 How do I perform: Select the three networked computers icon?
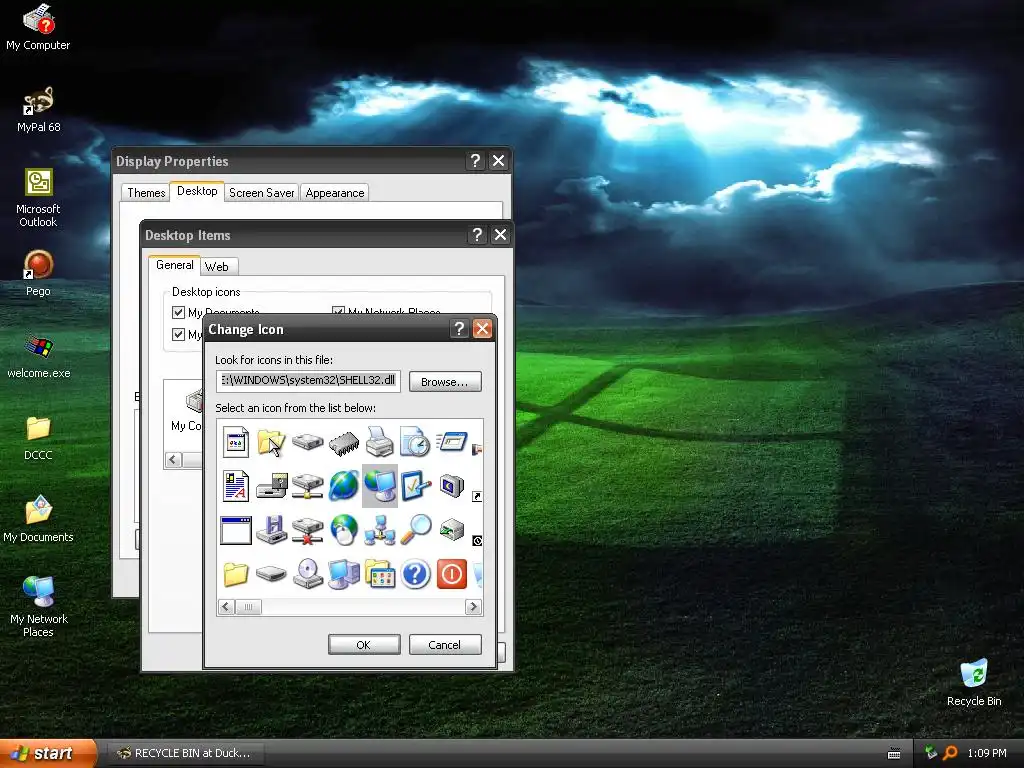click(x=379, y=530)
